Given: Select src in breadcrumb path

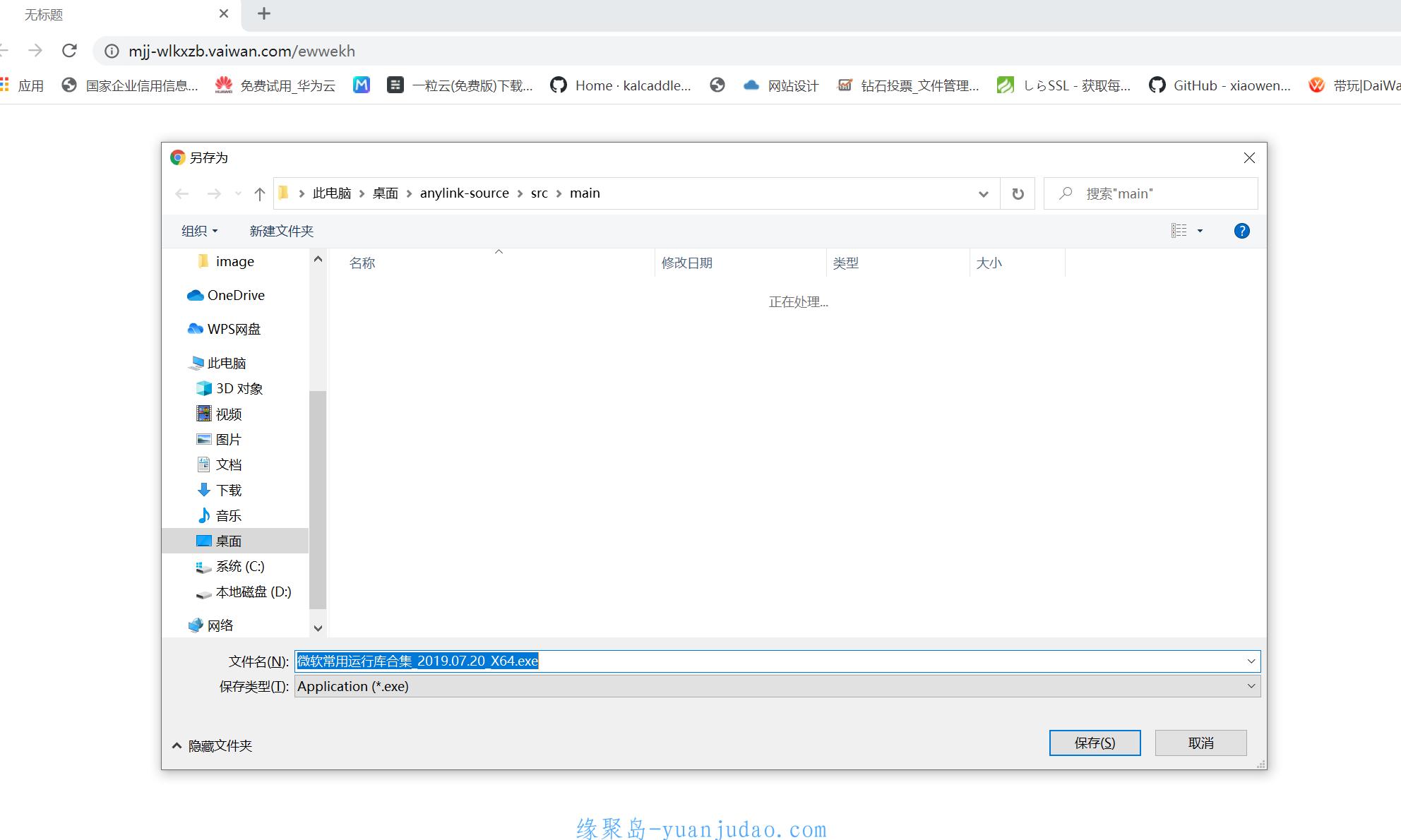Looking at the screenshot, I should point(539,193).
